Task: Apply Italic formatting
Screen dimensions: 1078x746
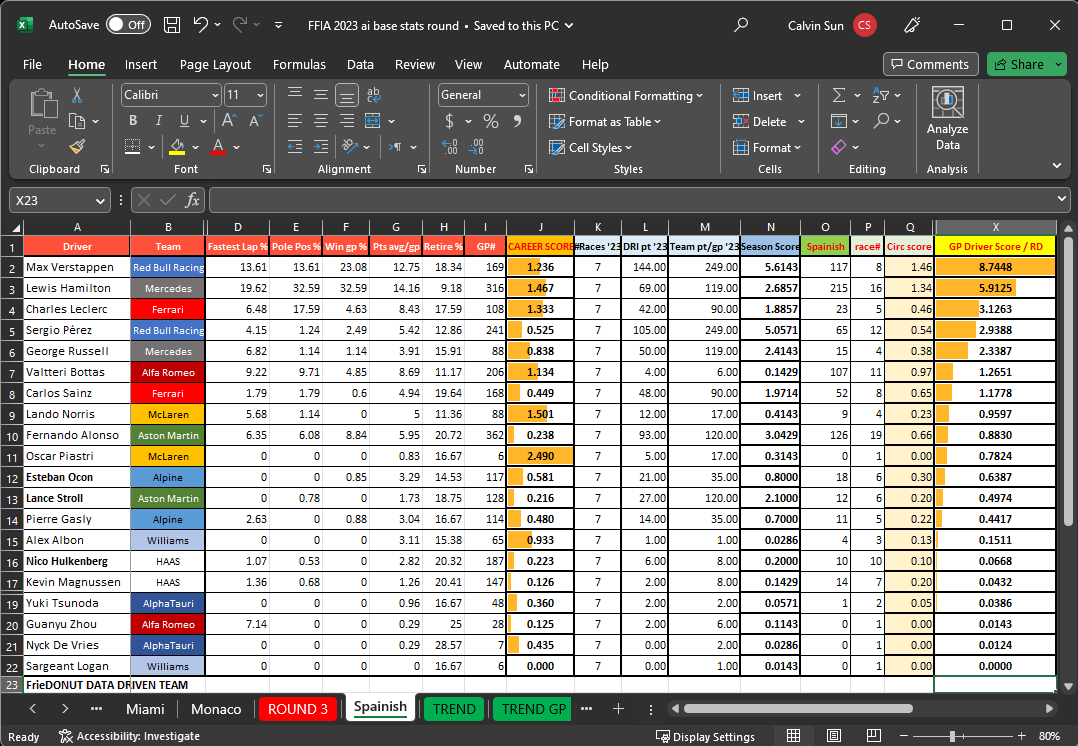Action: (159, 121)
